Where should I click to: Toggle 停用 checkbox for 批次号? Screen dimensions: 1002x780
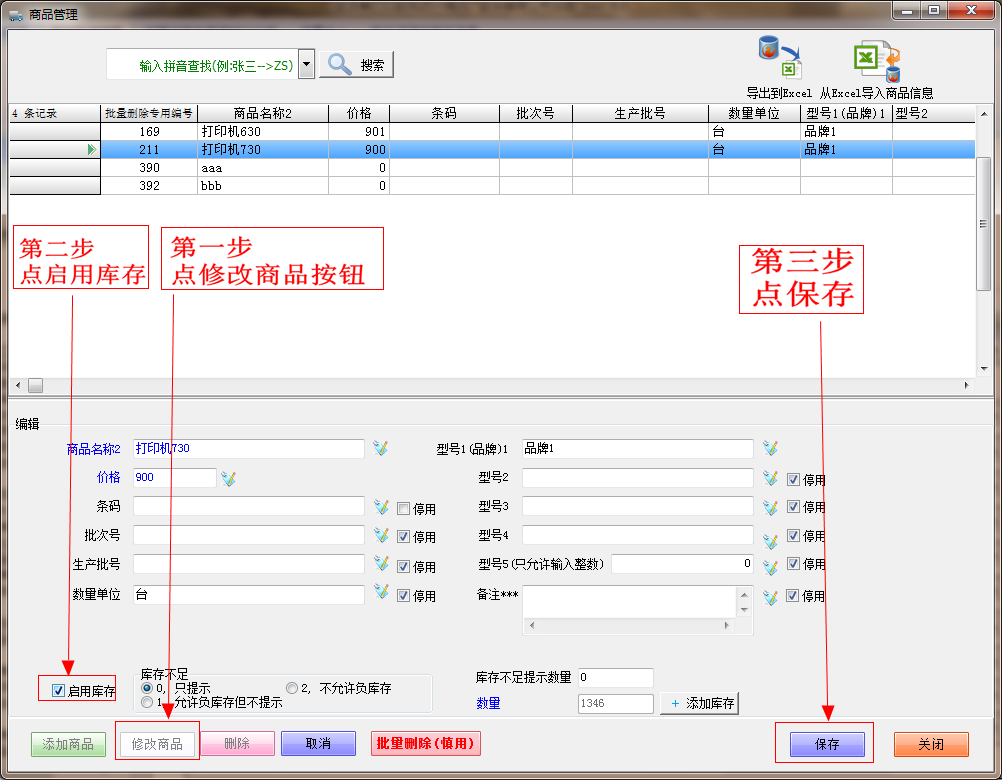pos(403,537)
